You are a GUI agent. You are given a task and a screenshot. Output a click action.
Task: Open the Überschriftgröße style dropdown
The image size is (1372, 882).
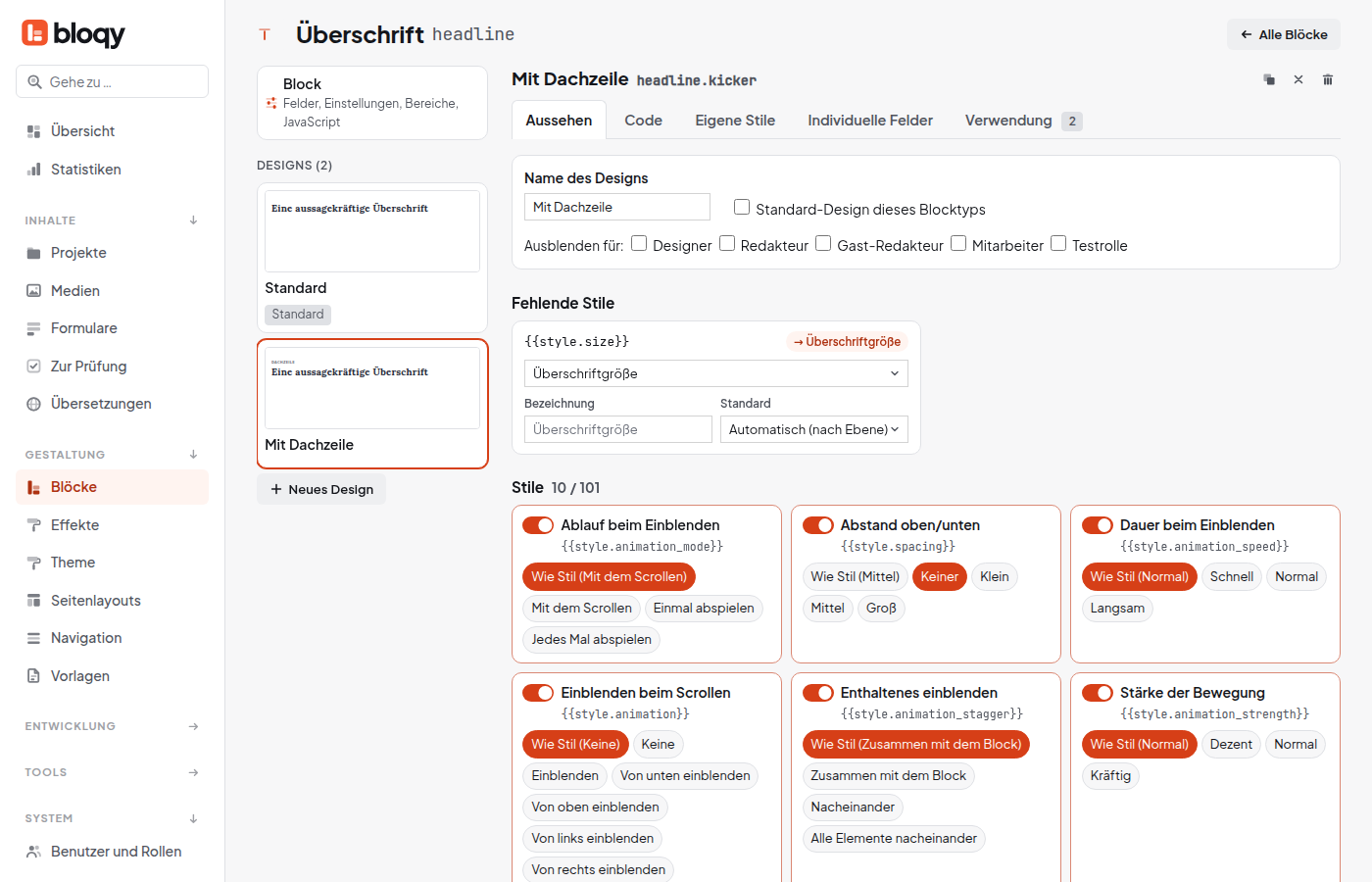coord(716,373)
